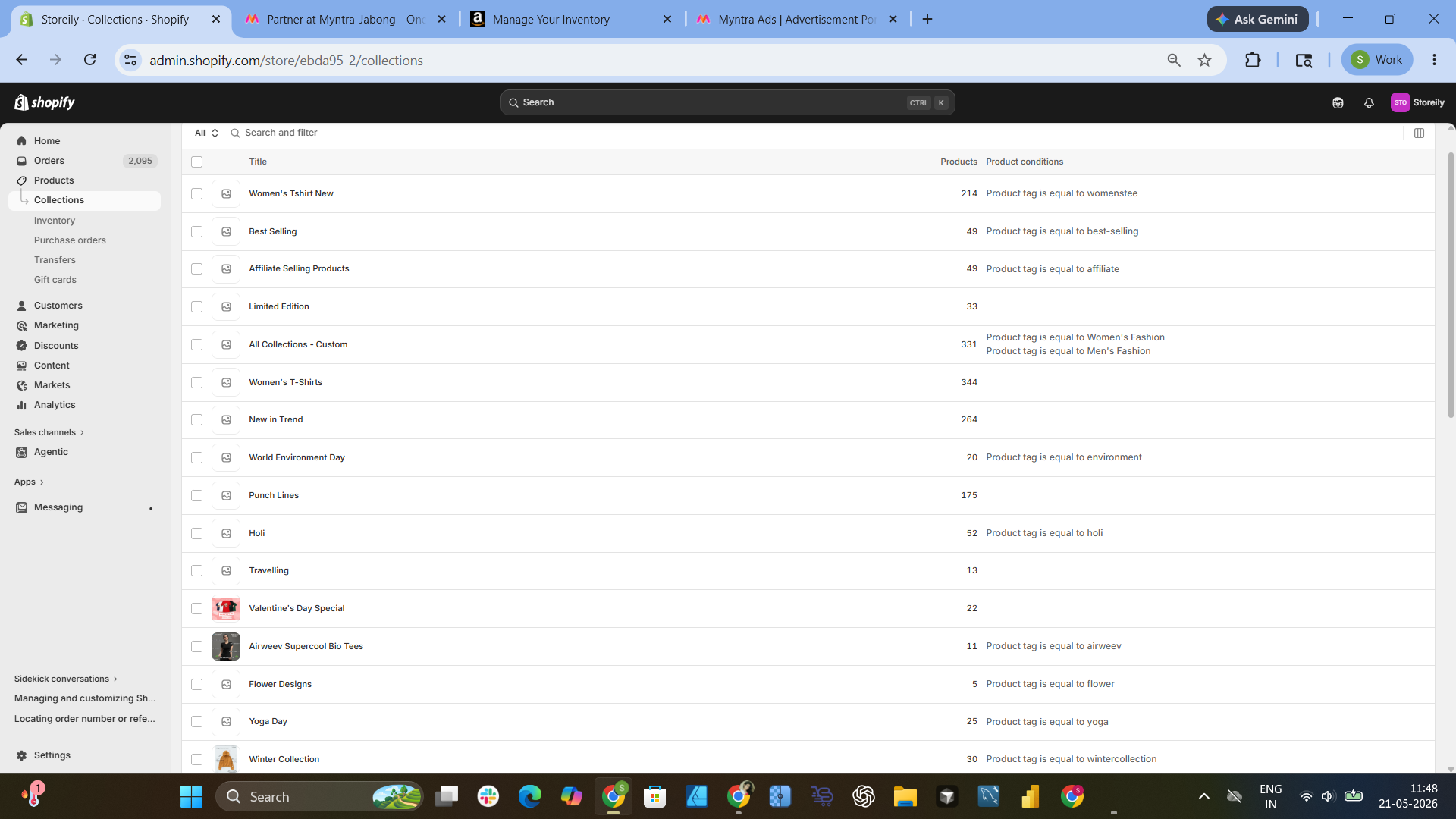This screenshot has width=1456, height=819.
Task: Check the Limited Edition row checkbox
Action: (197, 306)
